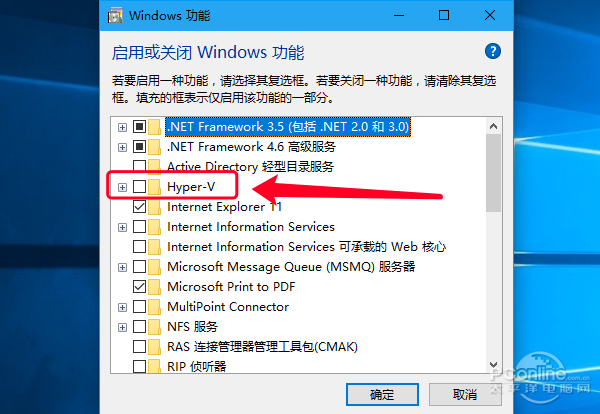Image resolution: width=600 pixels, height=414 pixels.
Task: Toggle the Microsoft Print to PDF checkbox
Action: click(x=139, y=287)
